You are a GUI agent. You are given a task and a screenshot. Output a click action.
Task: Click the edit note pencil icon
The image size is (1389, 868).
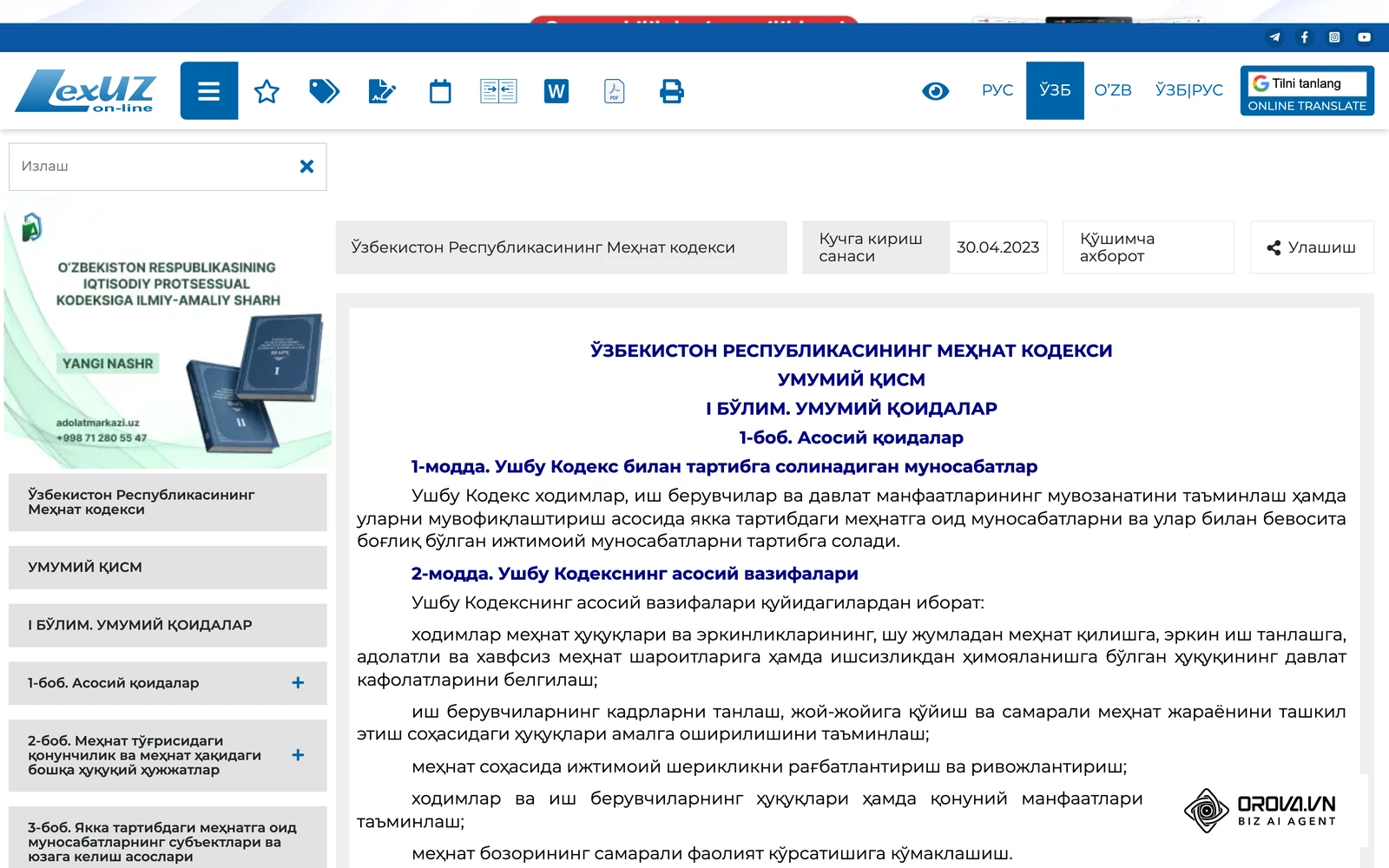point(382,90)
